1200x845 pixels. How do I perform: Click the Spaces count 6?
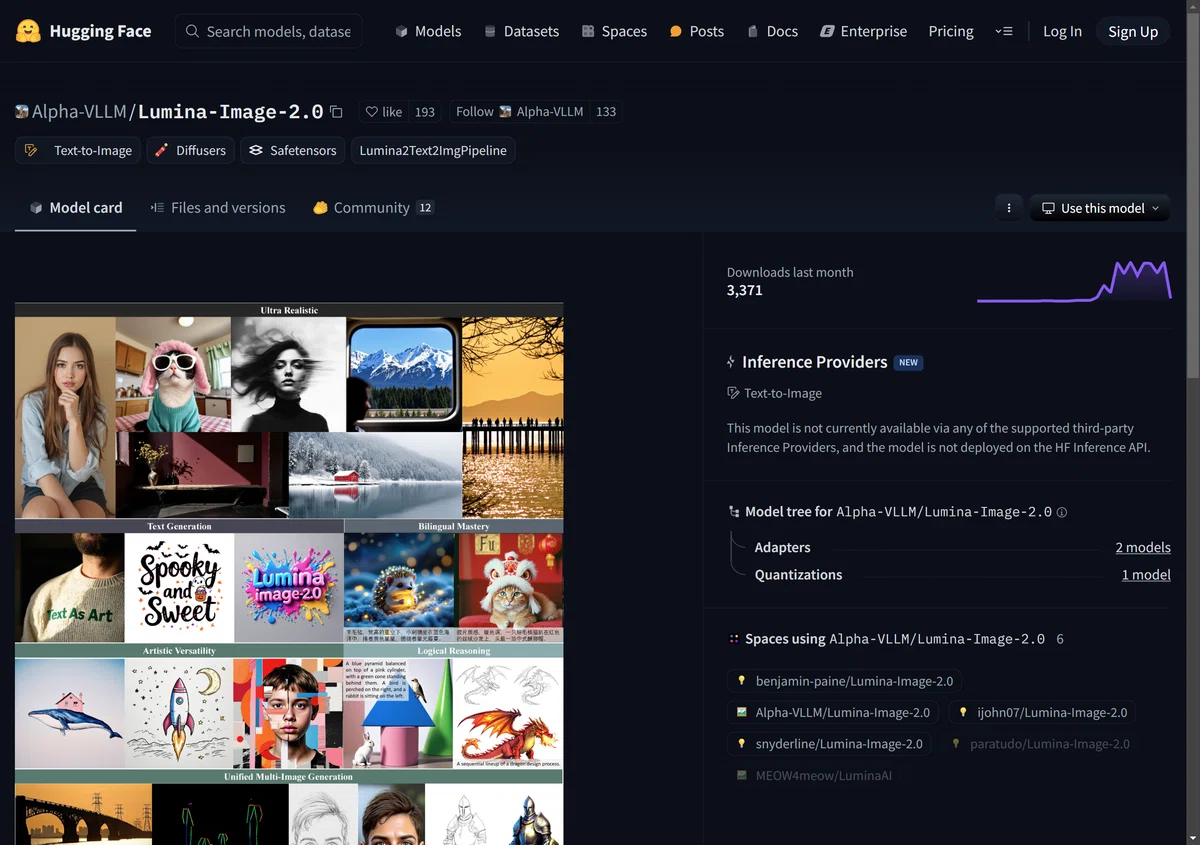tap(1060, 639)
